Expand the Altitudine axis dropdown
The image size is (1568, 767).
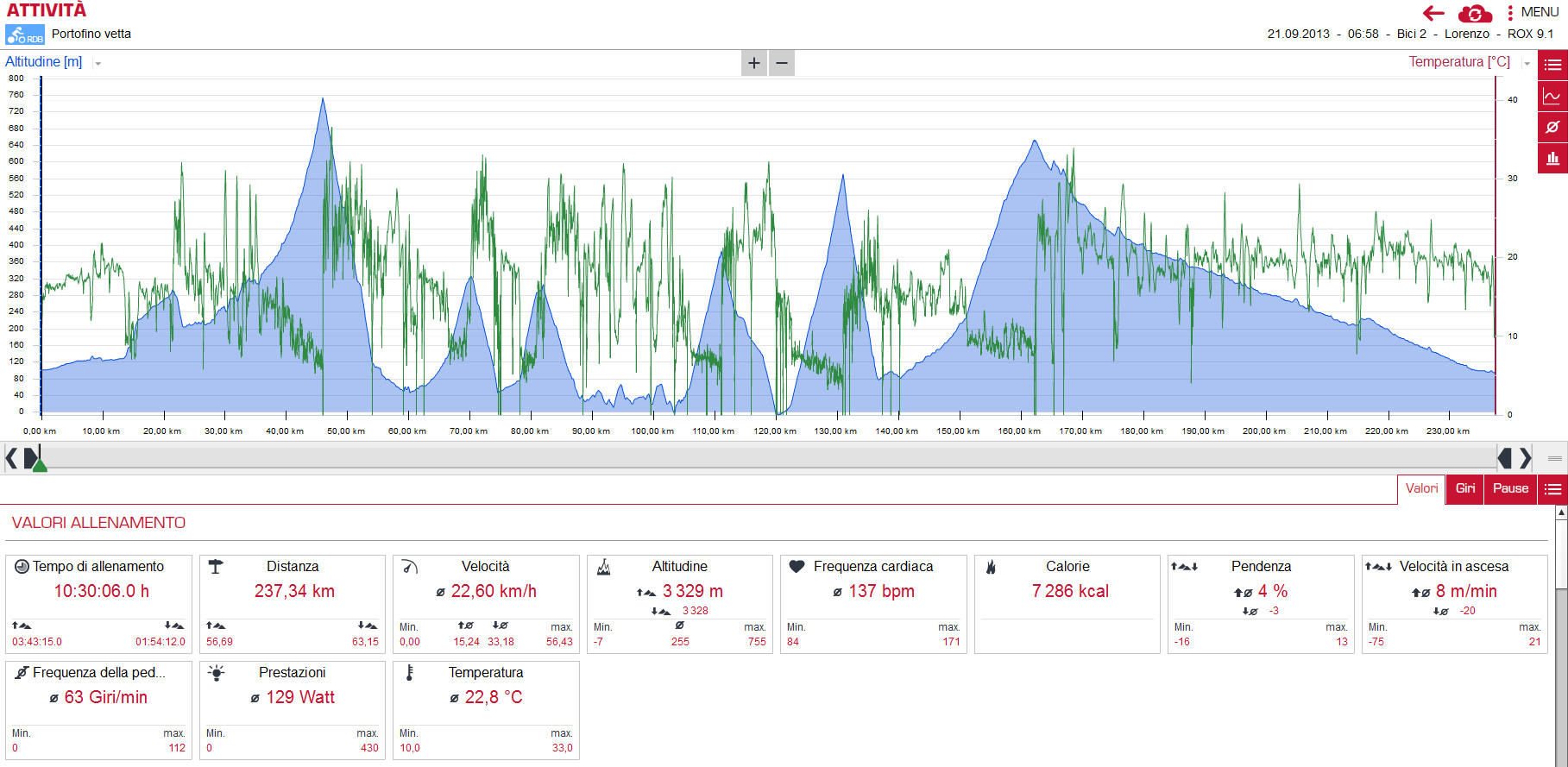tap(98, 63)
